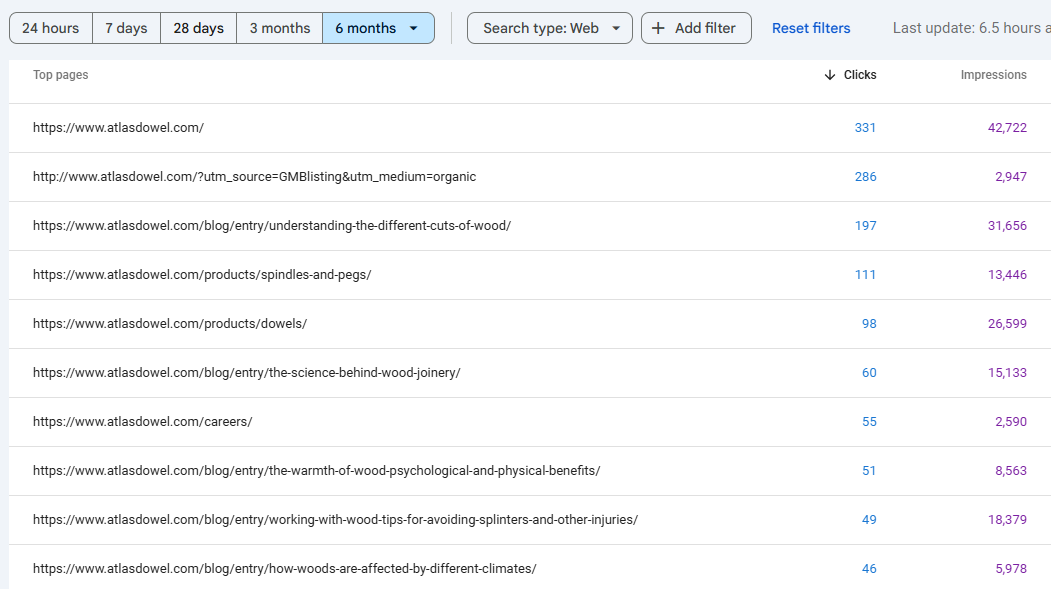This screenshot has width=1051, height=589.
Task: Select the GMBlisting utm_source URL row
Action: coord(530,177)
